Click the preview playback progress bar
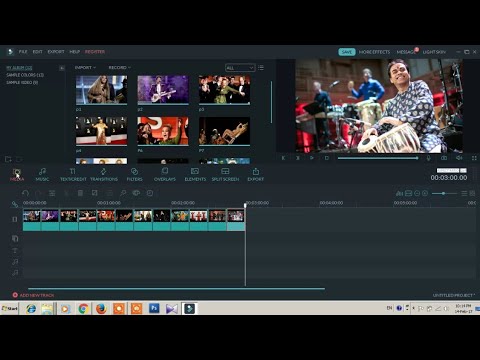The width and height of the screenshot is (480, 360). pos(378,158)
